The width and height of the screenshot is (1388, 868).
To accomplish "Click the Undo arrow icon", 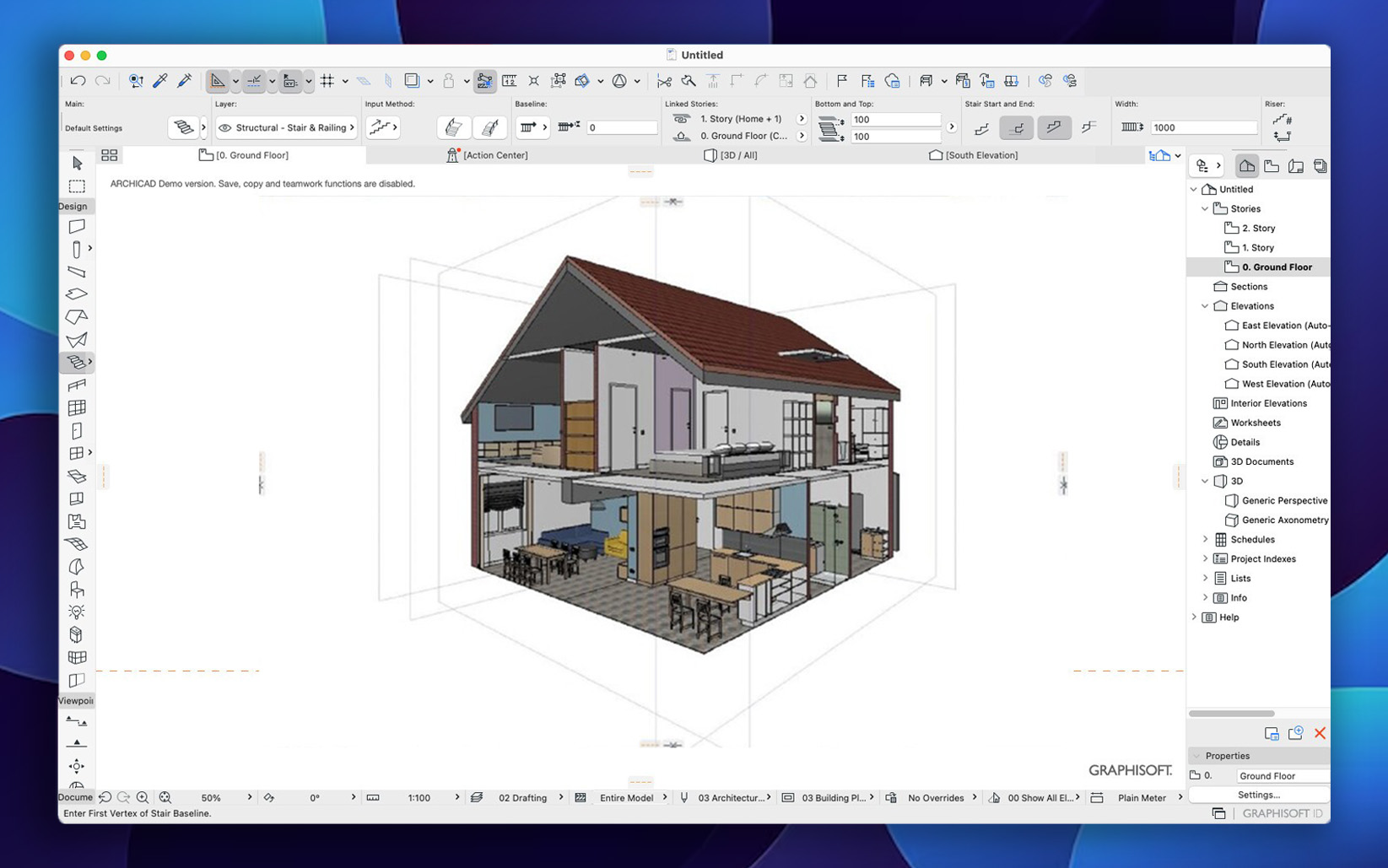I will click(78, 81).
